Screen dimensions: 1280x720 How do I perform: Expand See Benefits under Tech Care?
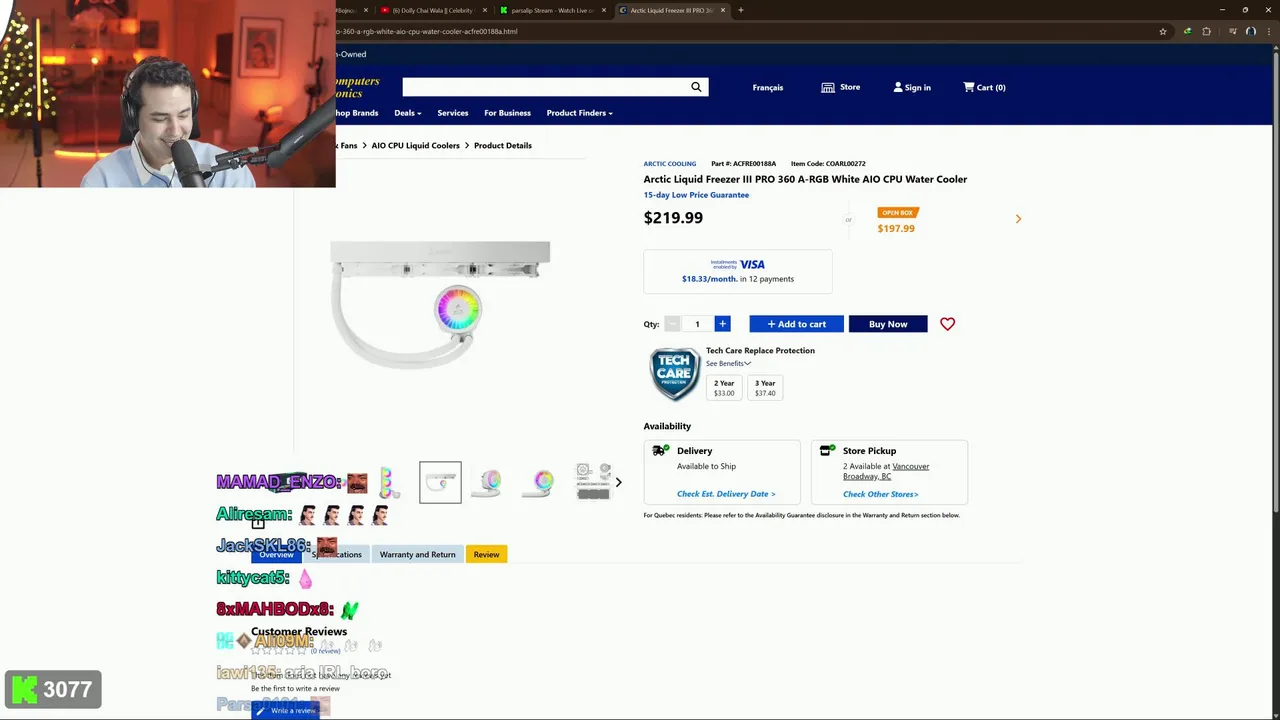(x=728, y=363)
